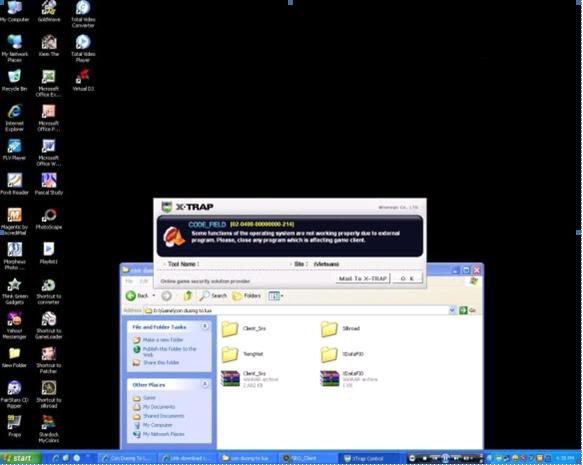Click OK in the X-TRAP dialog

click(x=407, y=278)
